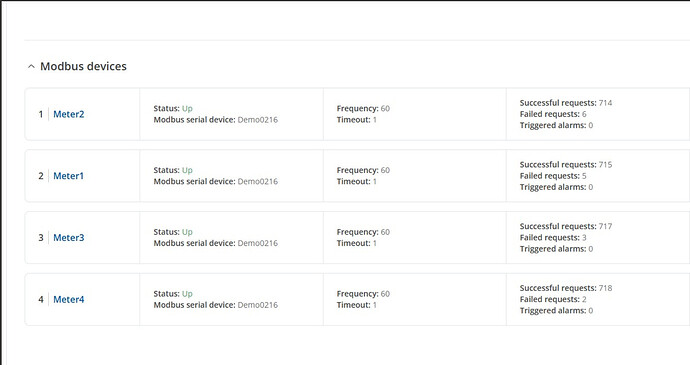Click Meter2's Status Up value
Screen dimensions: 690x365
(187, 108)
